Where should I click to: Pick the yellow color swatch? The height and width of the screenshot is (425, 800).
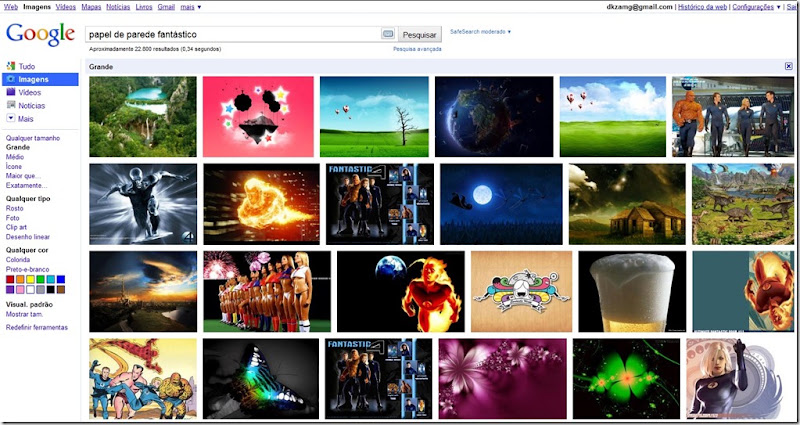coord(30,279)
